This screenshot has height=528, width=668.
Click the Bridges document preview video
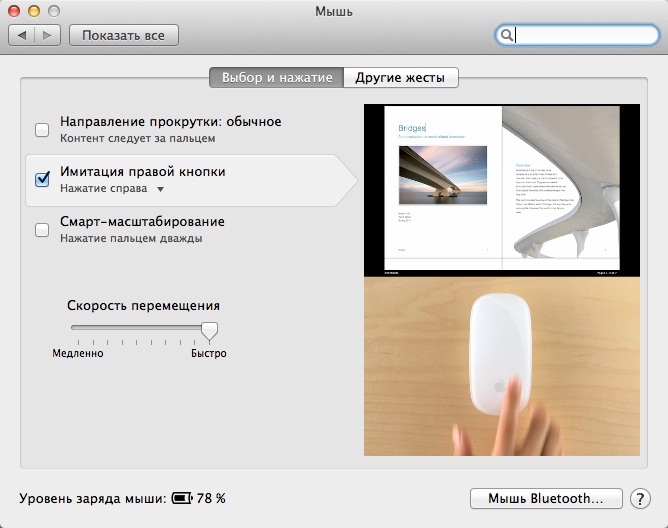[500, 189]
